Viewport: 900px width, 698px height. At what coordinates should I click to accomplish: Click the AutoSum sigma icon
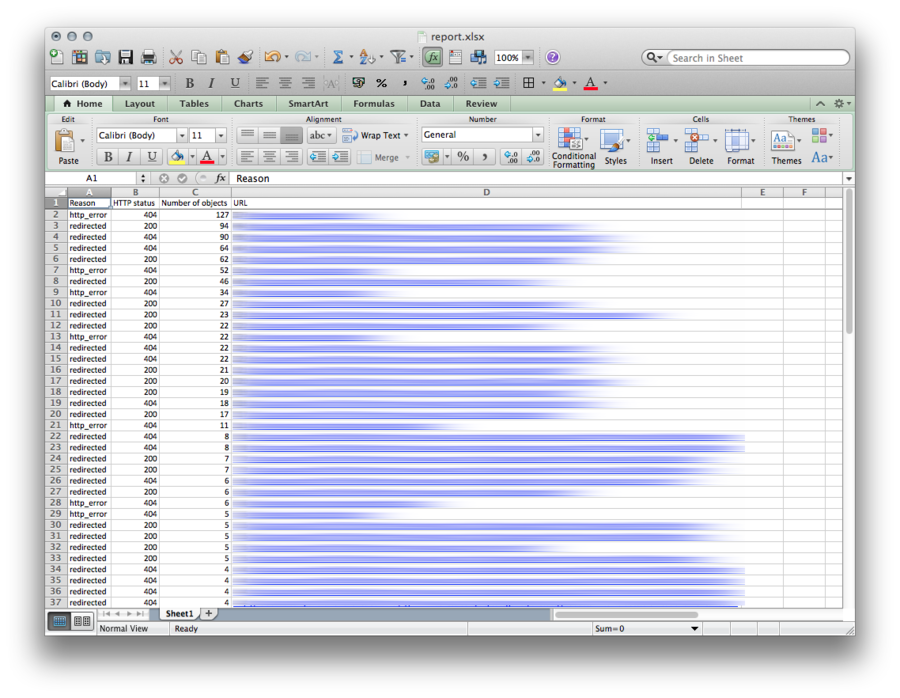(x=338, y=58)
